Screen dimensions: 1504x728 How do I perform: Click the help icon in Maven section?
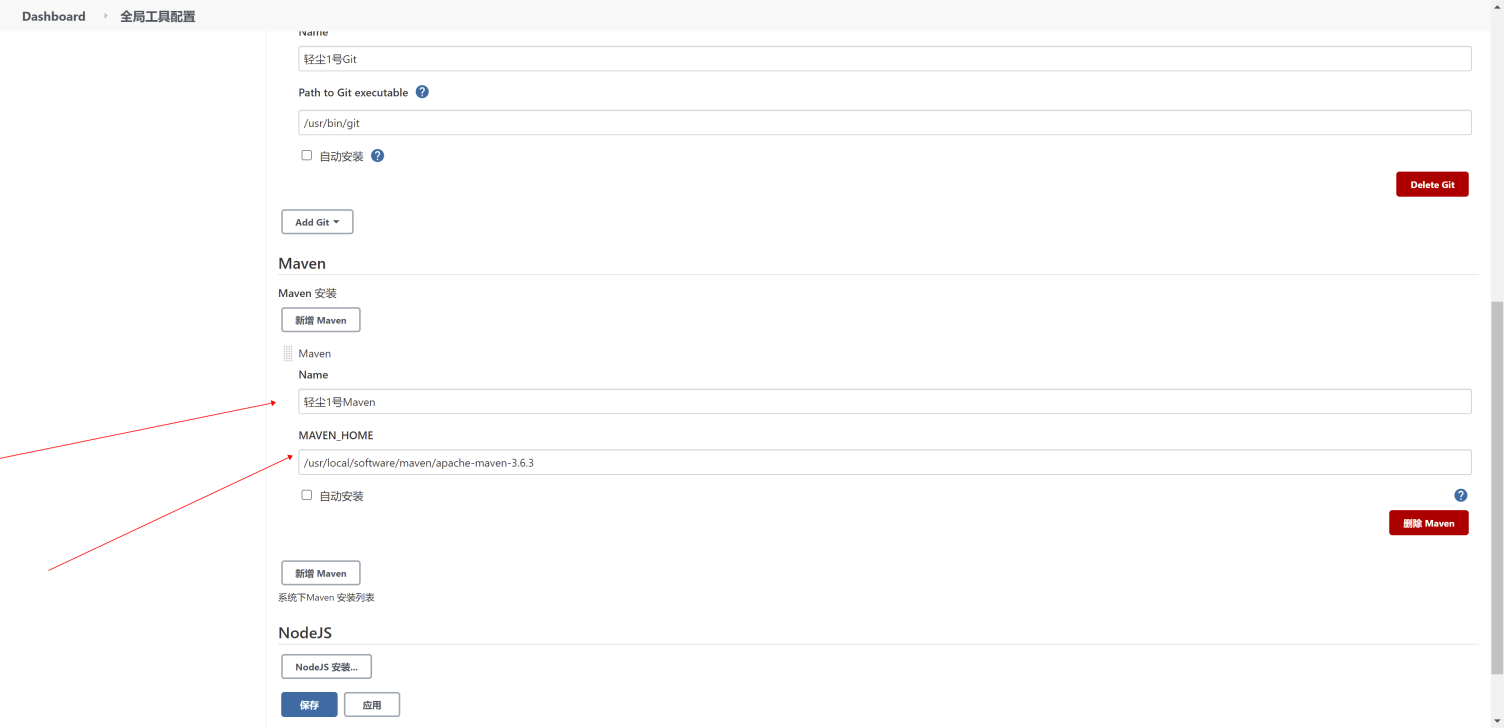1460,495
